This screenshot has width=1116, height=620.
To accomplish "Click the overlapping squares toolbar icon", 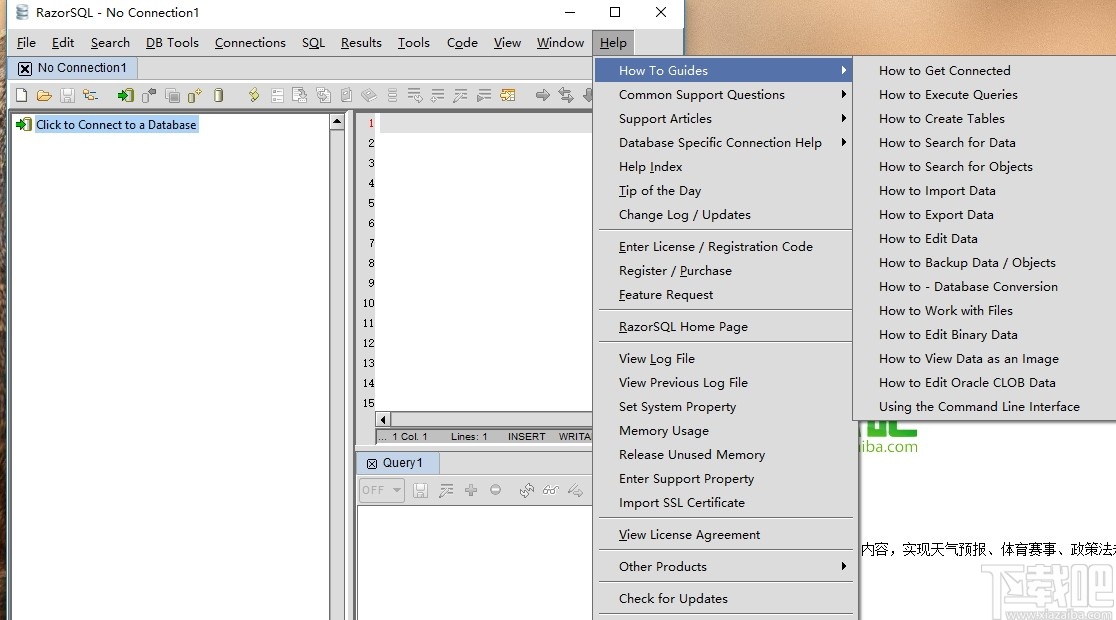I will click(172, 95).
